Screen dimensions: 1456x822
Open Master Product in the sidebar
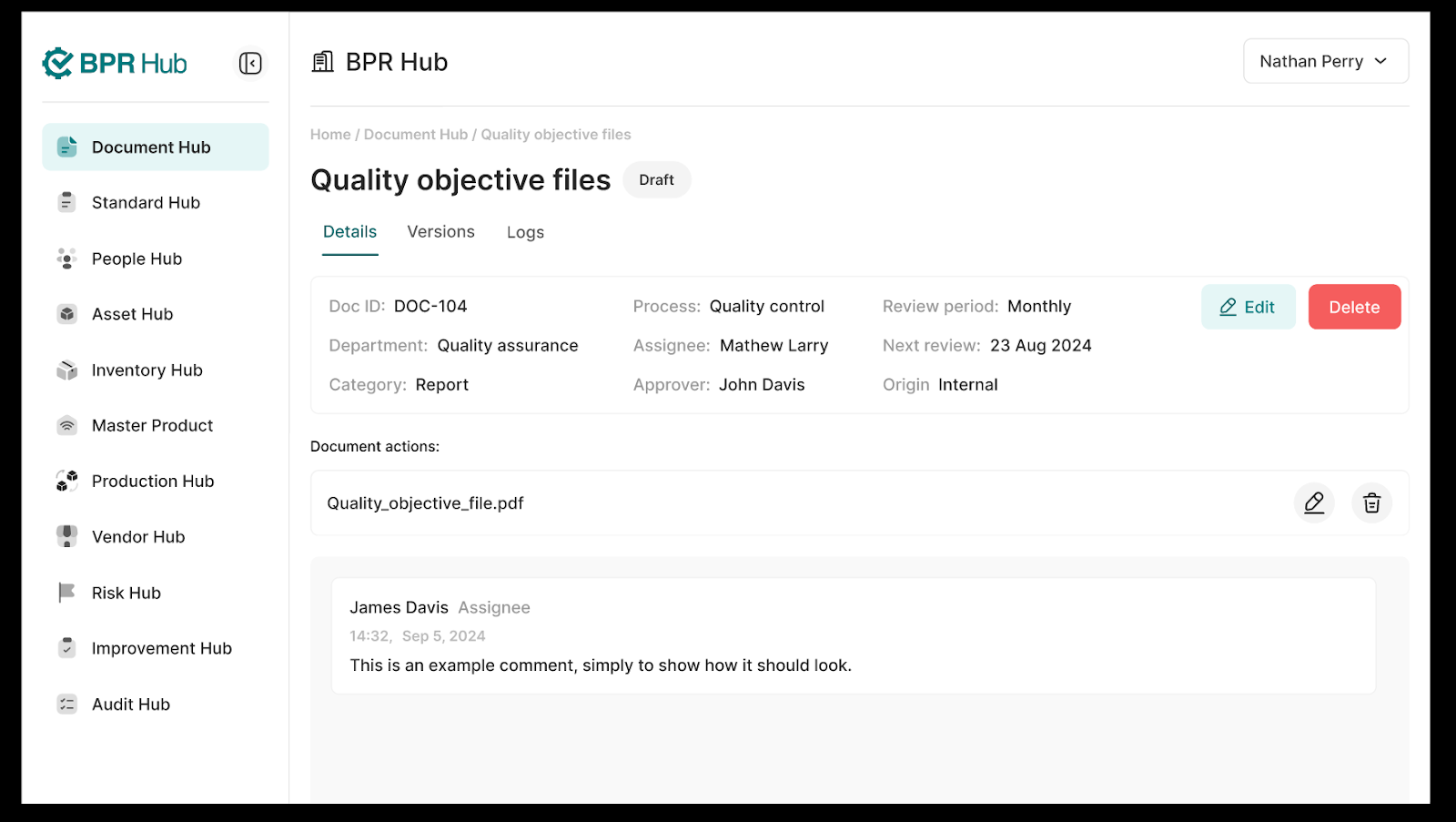pos(156,425)
